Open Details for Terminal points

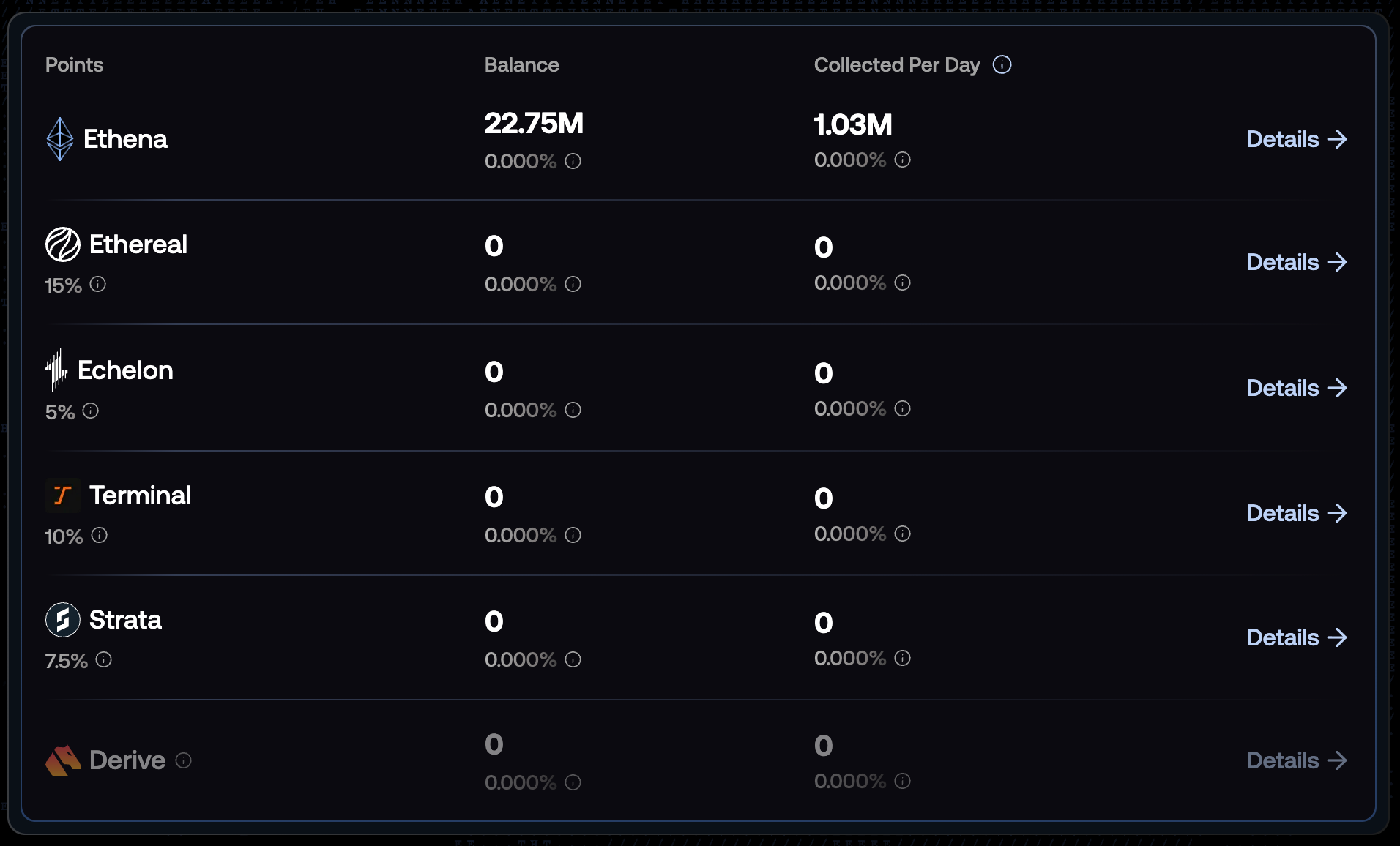click(1296, 513)
